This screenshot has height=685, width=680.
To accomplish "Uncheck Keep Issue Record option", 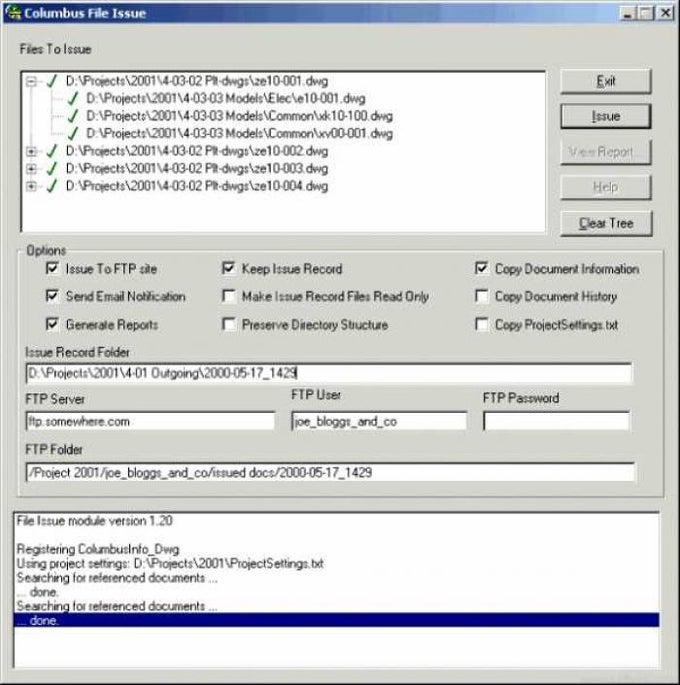I will [x=229, y=268].
